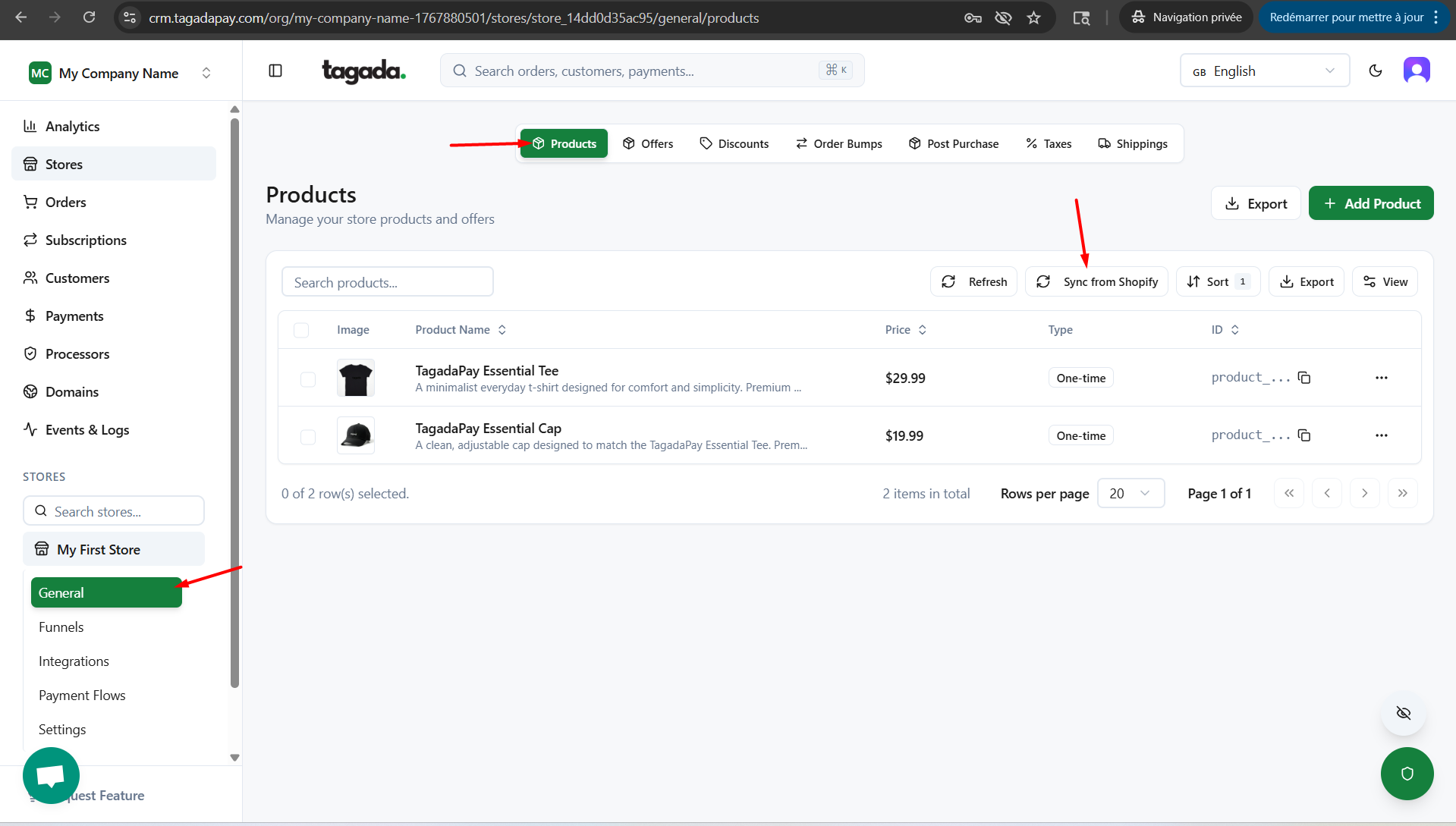Go to next page arrow
Viewport: 1456px width, 826px height.
point(1364,493)
